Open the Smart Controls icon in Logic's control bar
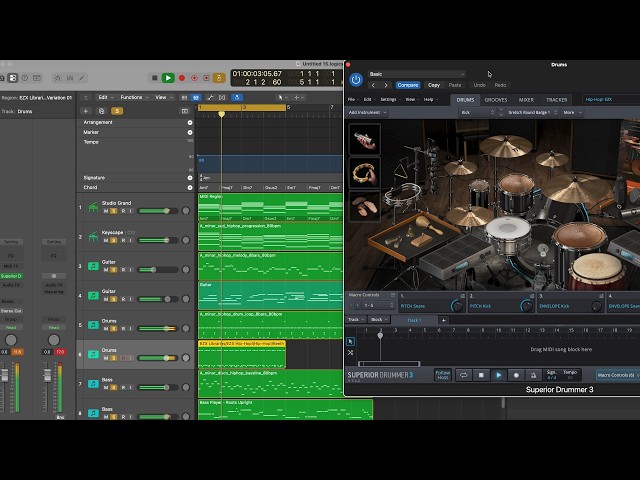The width and height of the screenshot is (640, 480). click(57, 78)
